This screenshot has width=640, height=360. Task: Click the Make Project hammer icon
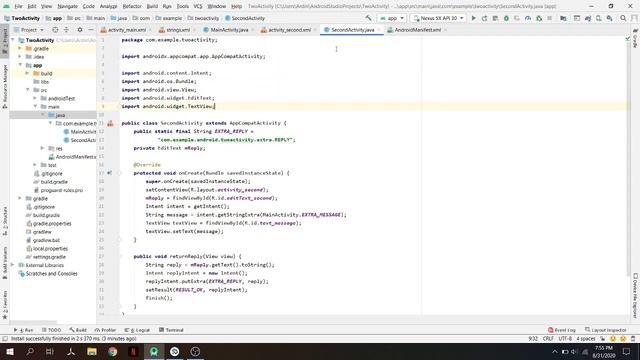[369, 18]
